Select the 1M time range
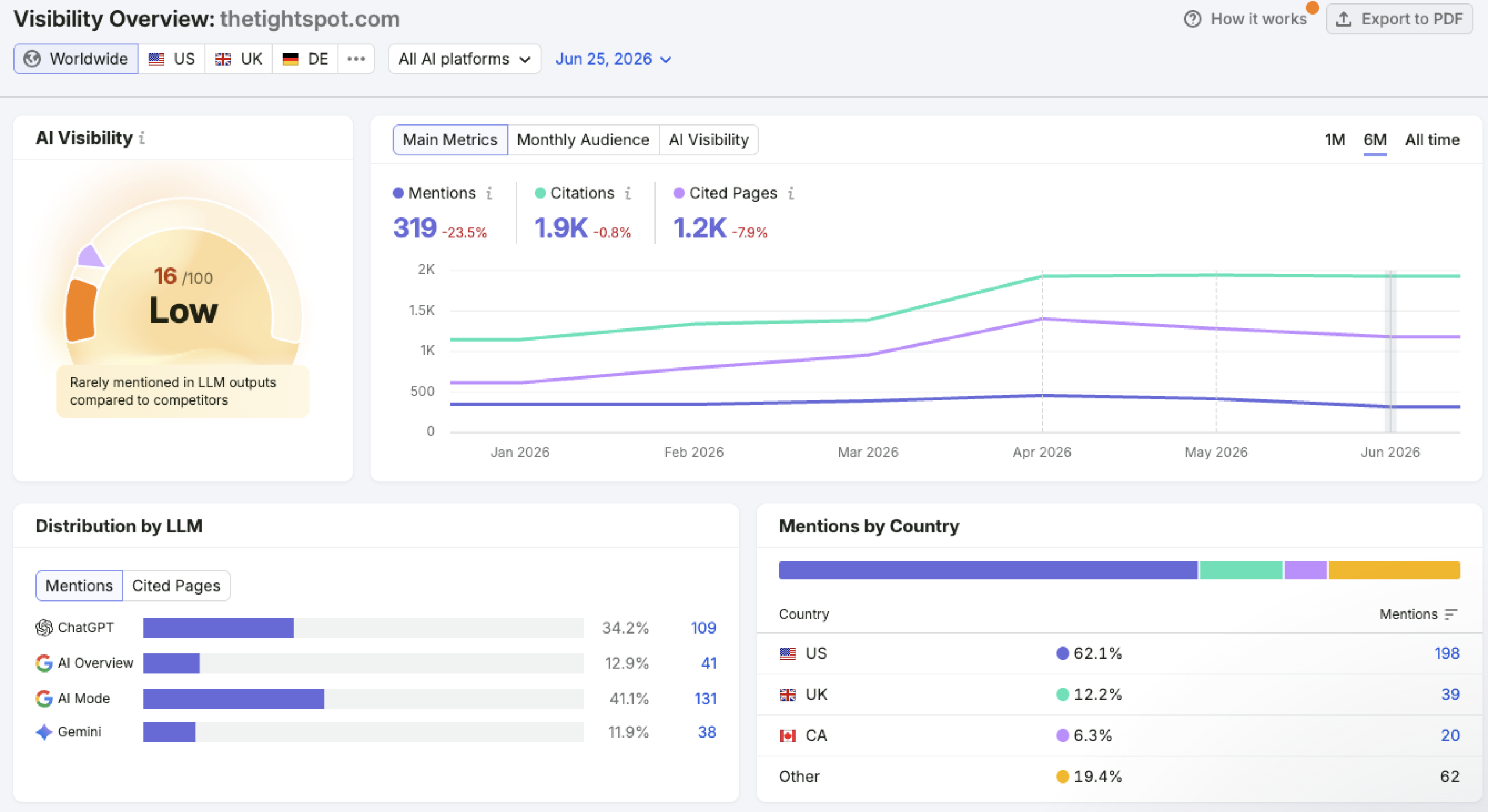The image size is (1488, 812). pyautogui.click(x=1335, y=139)
